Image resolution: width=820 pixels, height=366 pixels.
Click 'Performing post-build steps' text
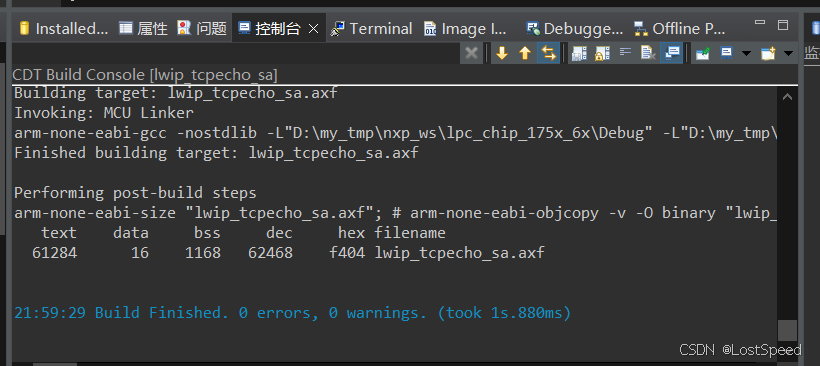point(135,193)
